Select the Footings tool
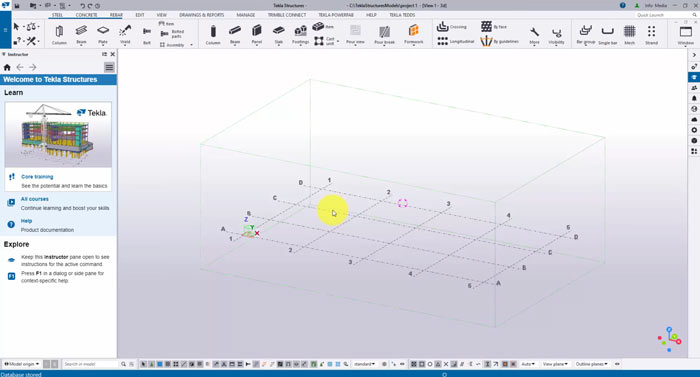Screen dimensions: 700x377 pyautogui.click(x=300, y=34)
